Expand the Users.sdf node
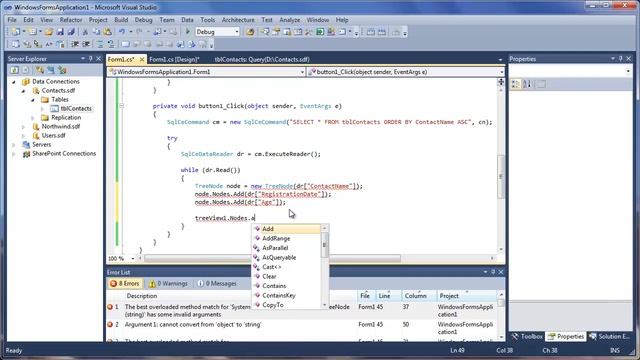The width and height of the screenshot is (640, 360). (x=24, y=136)
